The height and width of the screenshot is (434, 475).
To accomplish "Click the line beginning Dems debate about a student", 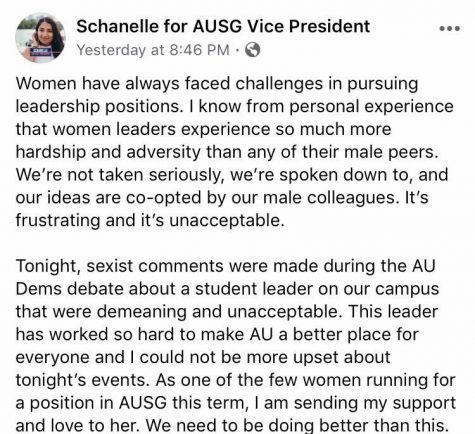I will tap(227, 289).
